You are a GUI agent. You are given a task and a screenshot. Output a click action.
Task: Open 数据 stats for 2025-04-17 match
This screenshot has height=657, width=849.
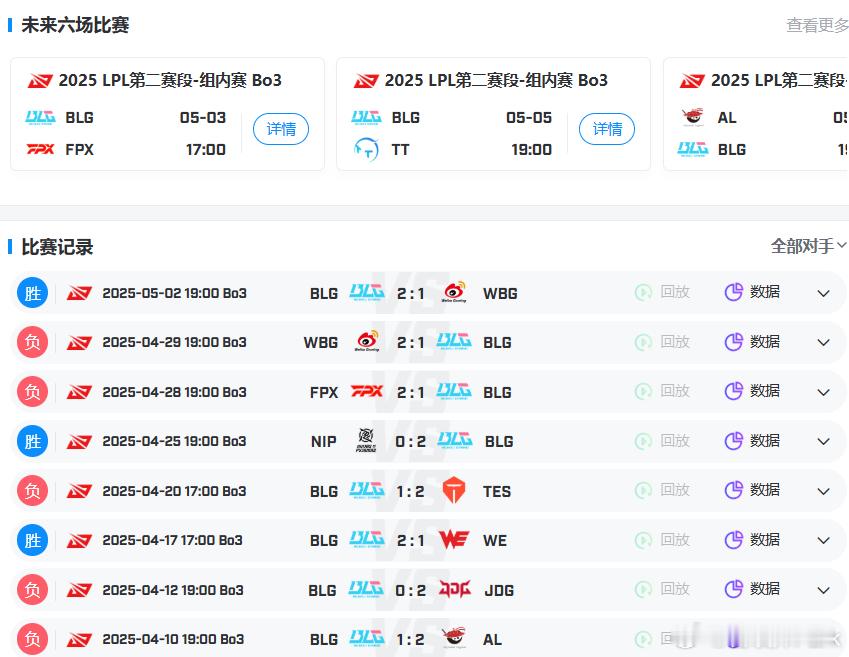[x=752, y=540]
